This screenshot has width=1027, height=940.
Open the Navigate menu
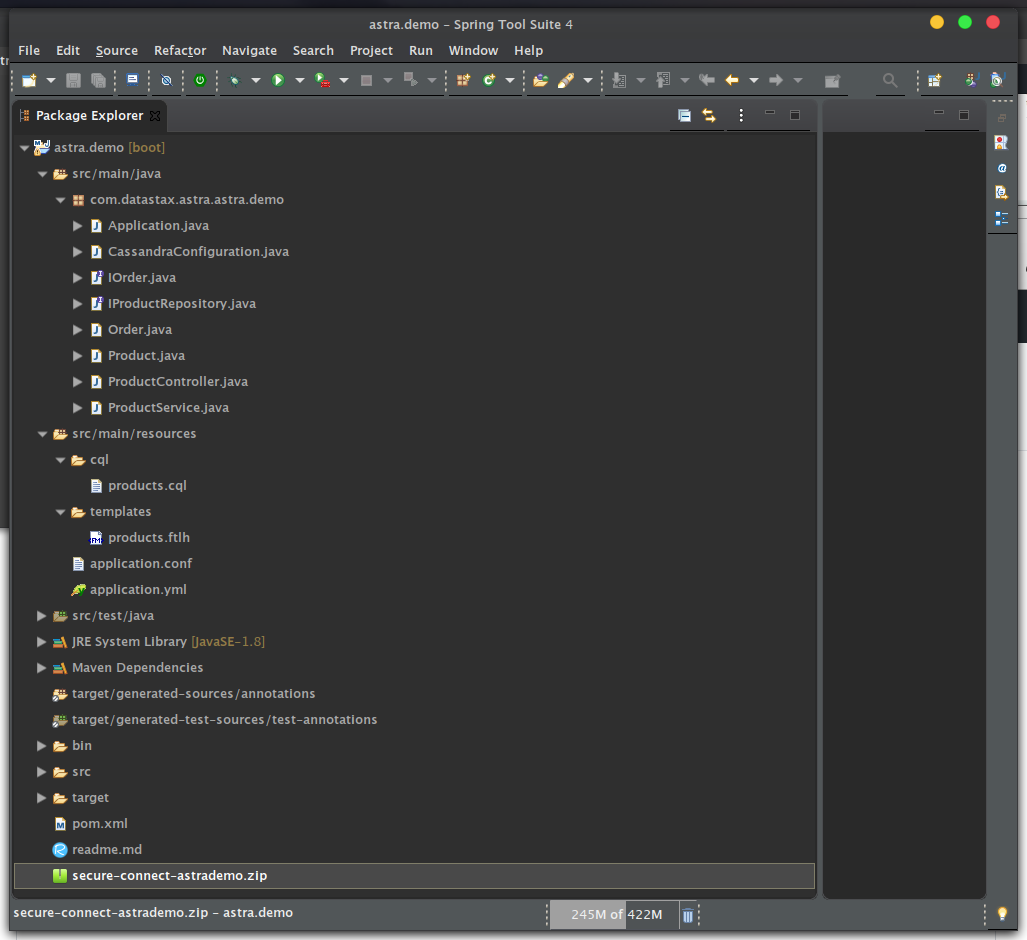(249, 50)
